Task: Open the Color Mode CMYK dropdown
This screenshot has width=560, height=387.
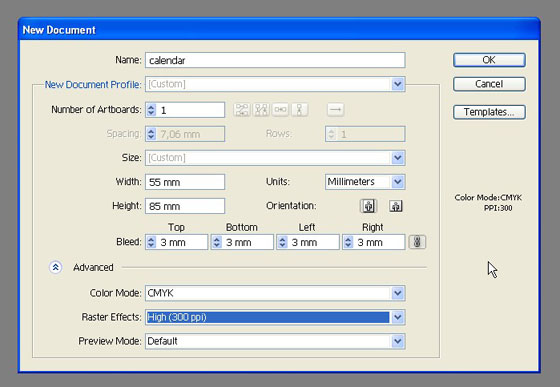Action: pos(398,293)
